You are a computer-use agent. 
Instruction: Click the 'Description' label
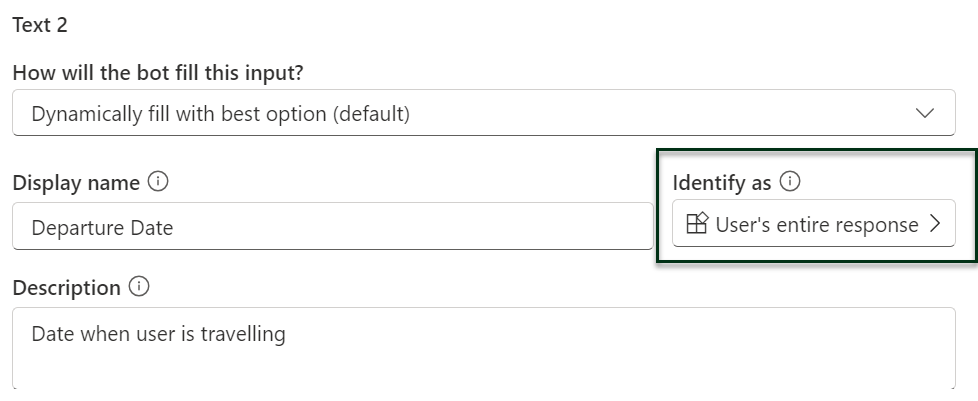(66, 288)
